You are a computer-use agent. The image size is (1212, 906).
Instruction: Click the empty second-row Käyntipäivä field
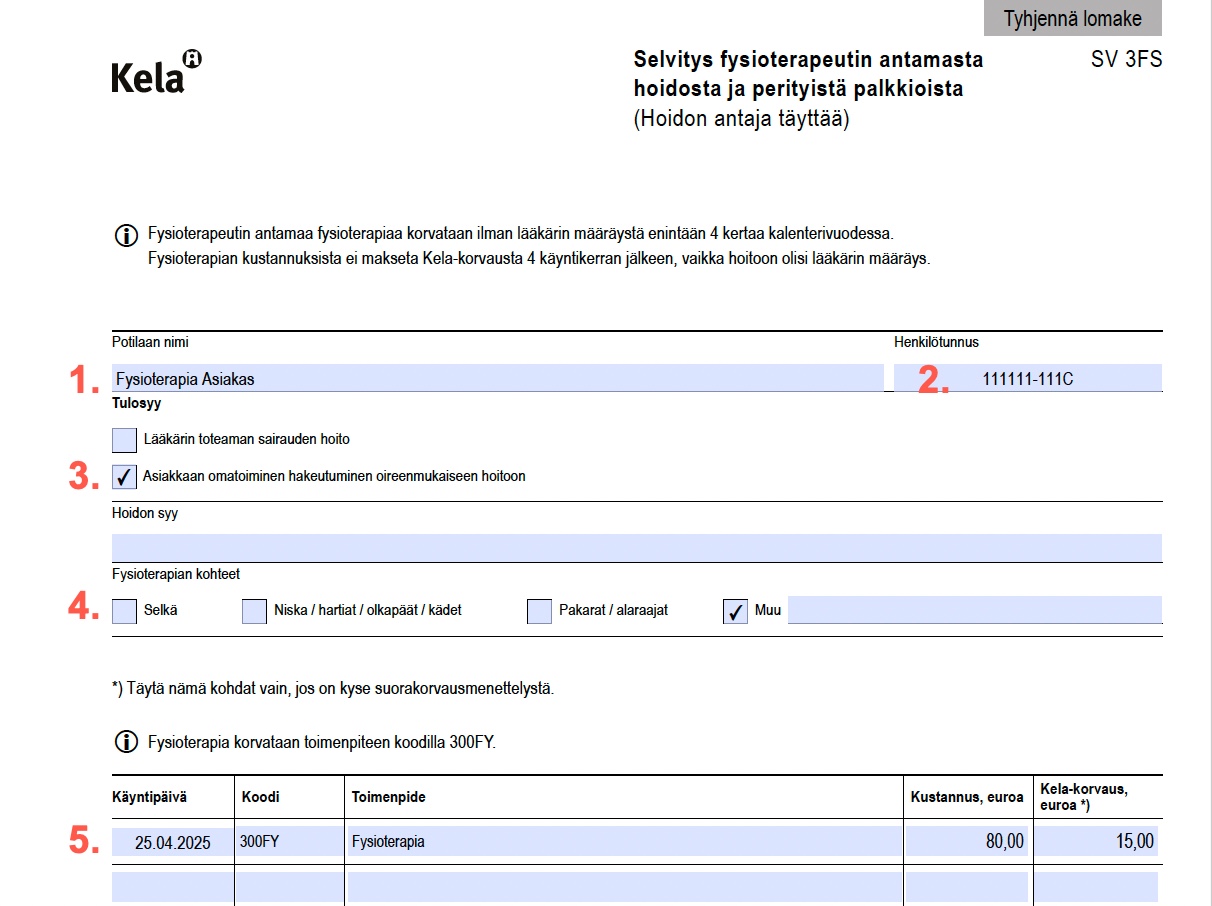tap(172, 887)
